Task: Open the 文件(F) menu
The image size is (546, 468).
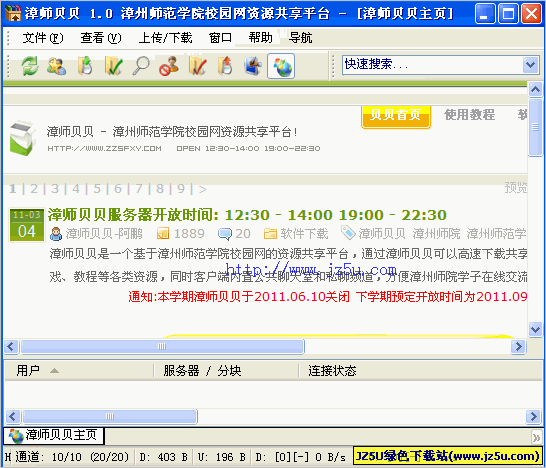Action: 43,38
